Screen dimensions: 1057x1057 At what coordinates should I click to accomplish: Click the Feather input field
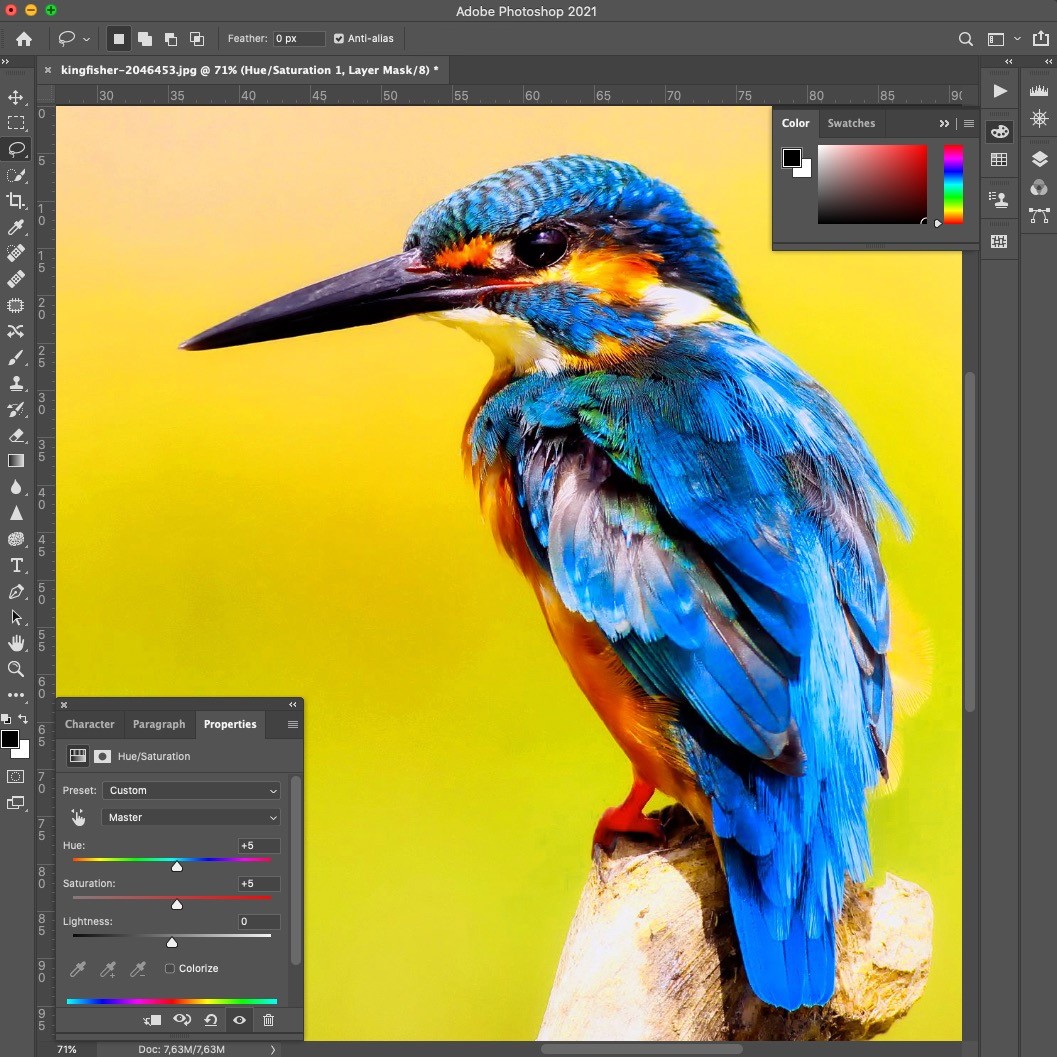(x=299, y=38)
